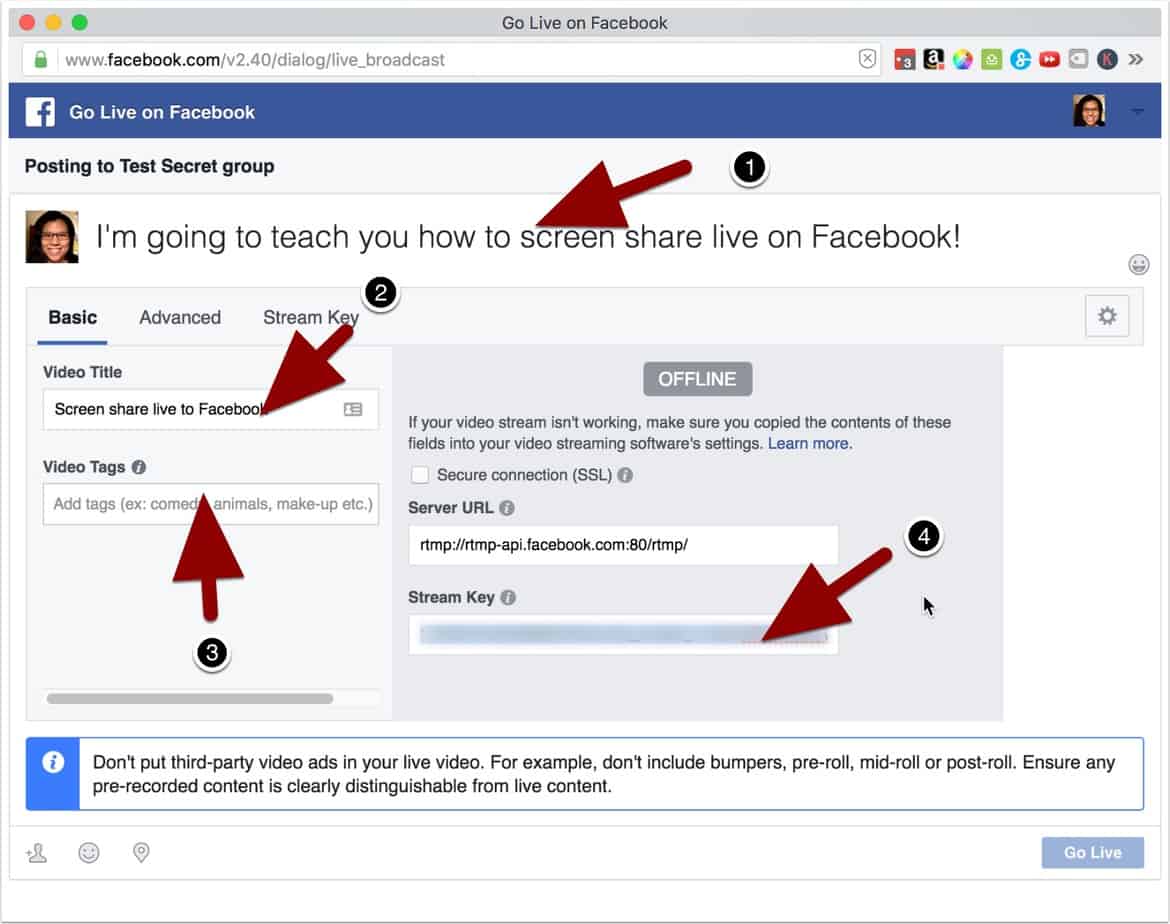The image size is (1170, 924).
Task: Open the emoji picker in the post box
Action: tap(1138, 264)
